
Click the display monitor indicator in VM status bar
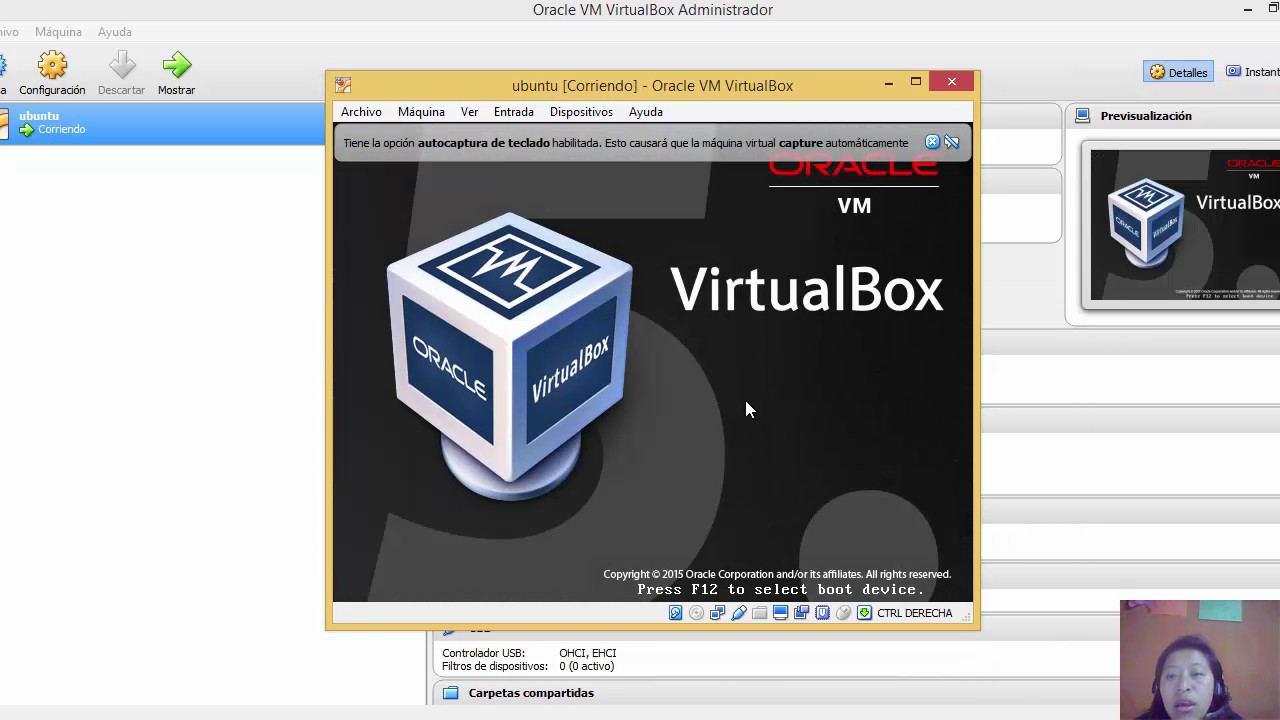tap(780, 613)
